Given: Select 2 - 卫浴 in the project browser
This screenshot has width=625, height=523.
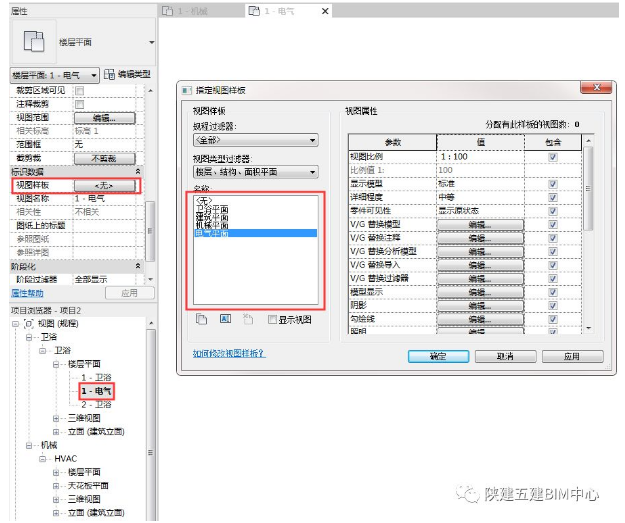Looking at the screenshot, I should pyautogui.click(x=96, y=405).
